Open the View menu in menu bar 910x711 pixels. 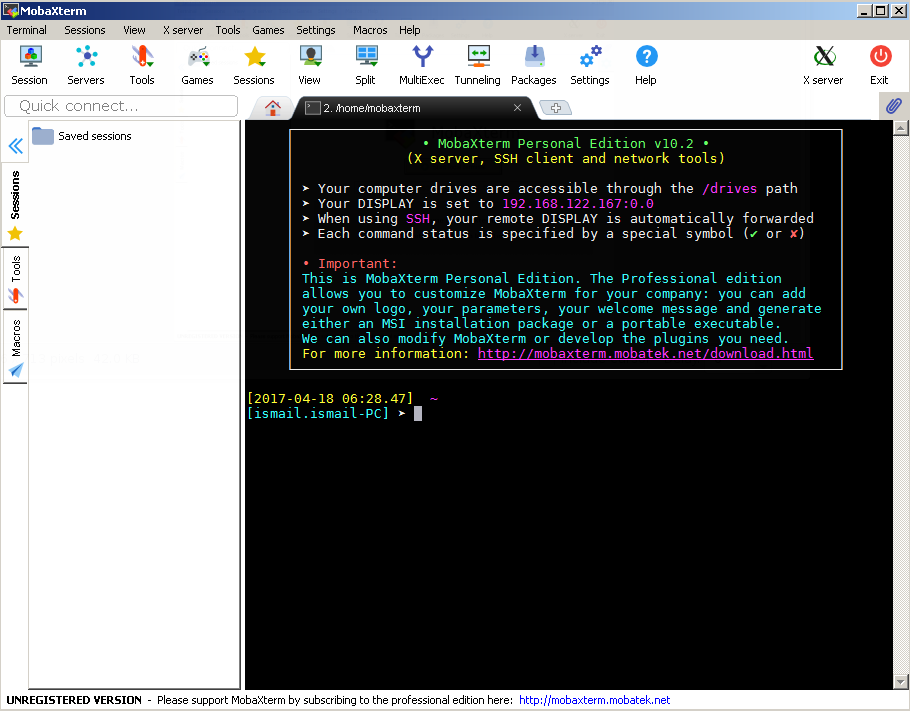tap(134, 30)
